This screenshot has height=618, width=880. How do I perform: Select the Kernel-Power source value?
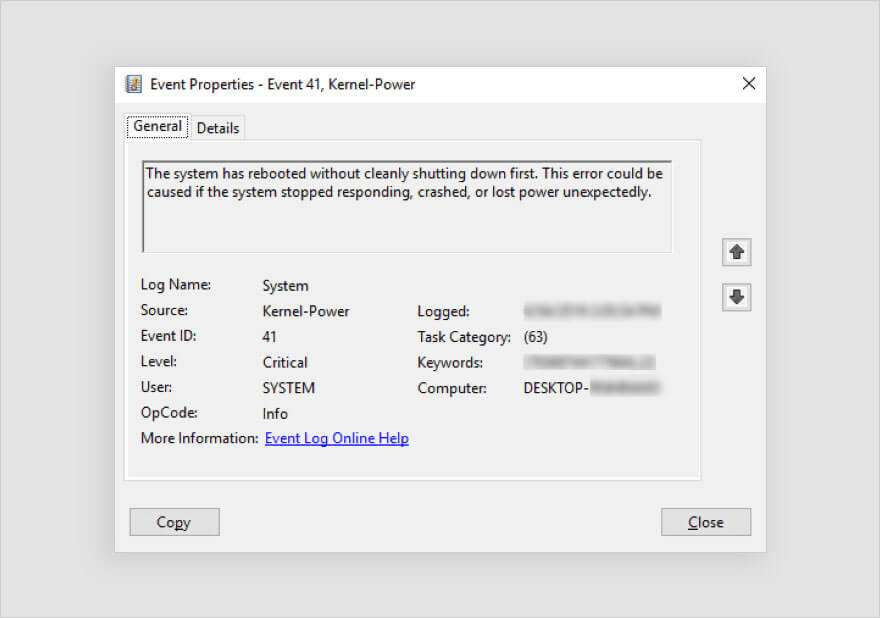[x=306, y=311]
